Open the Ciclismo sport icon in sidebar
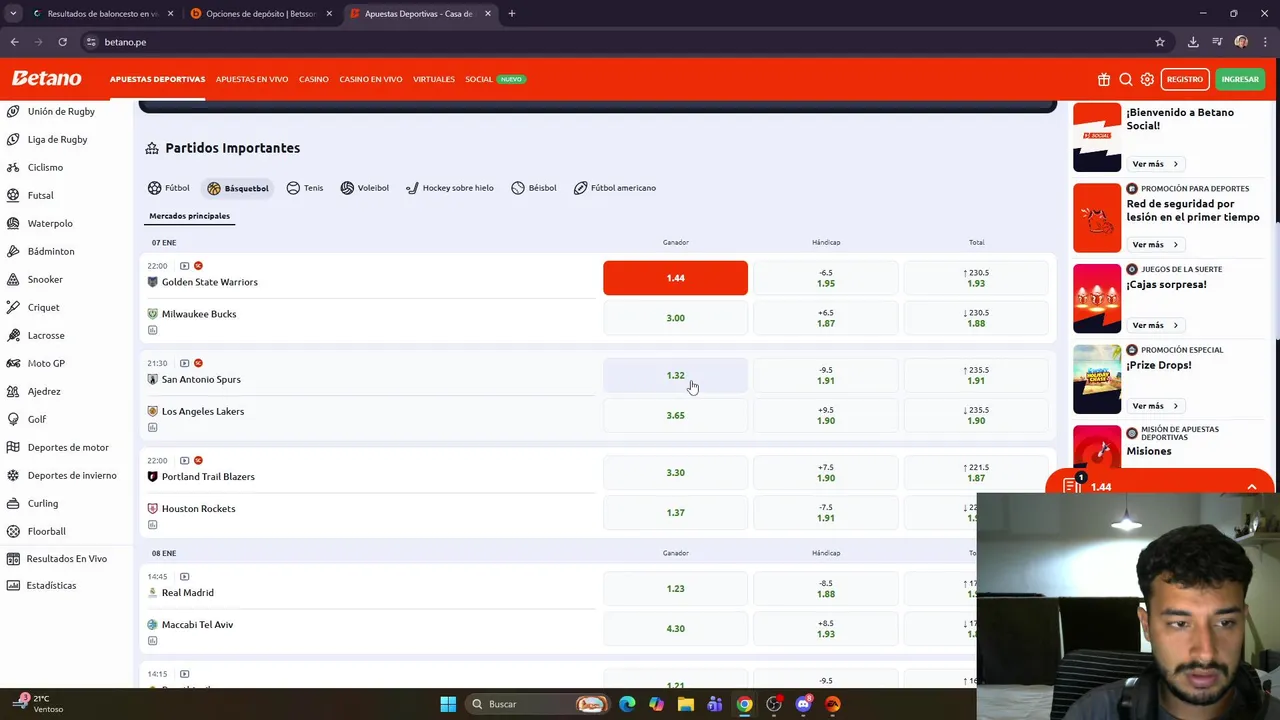Image resolution: width=1280 pixels, height=720 pixels. click(x=13, y=167)
